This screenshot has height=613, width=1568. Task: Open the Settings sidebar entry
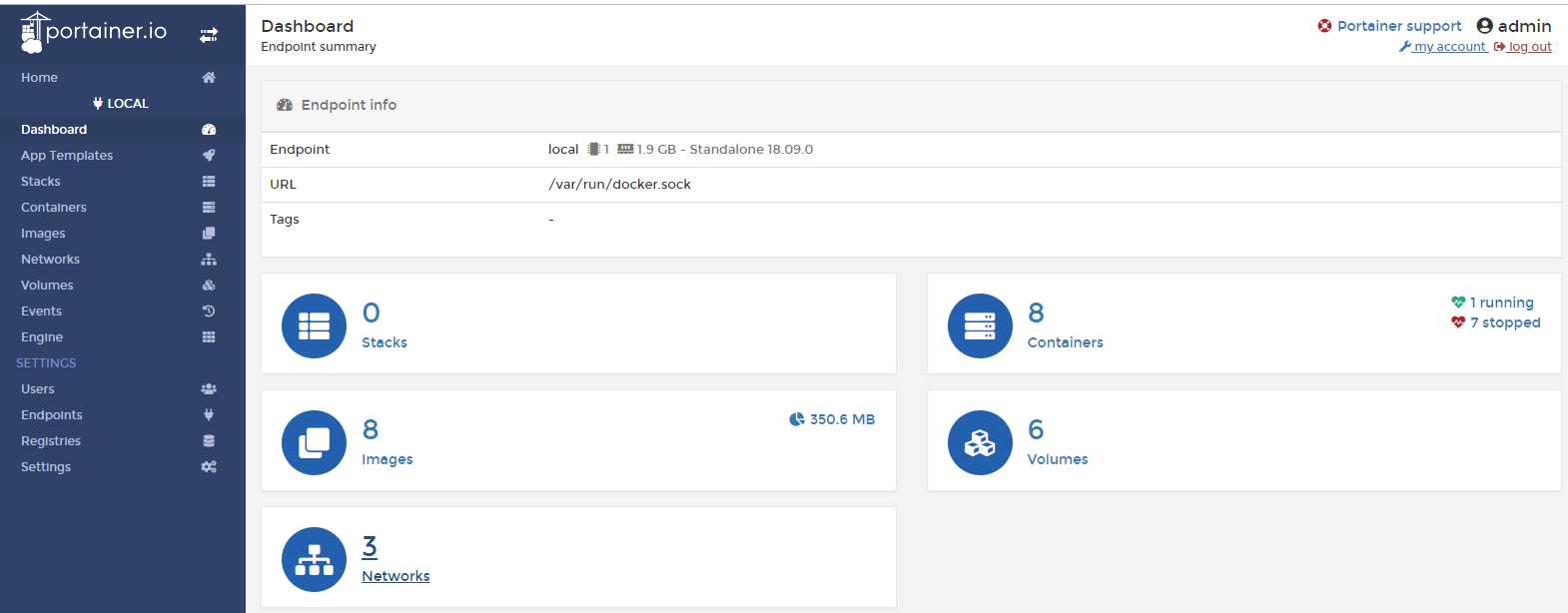coord(46,466)
